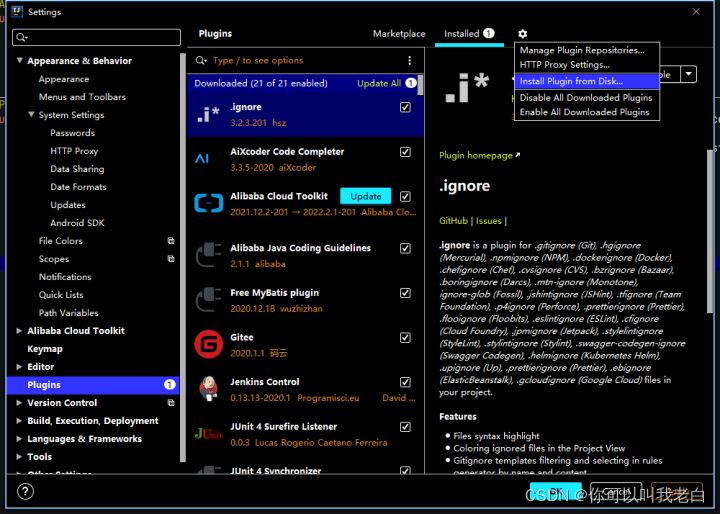Uncheck the Gitee plugin checkbox
The width and height of the screenshot is (720, 514).
click(405, 338)
